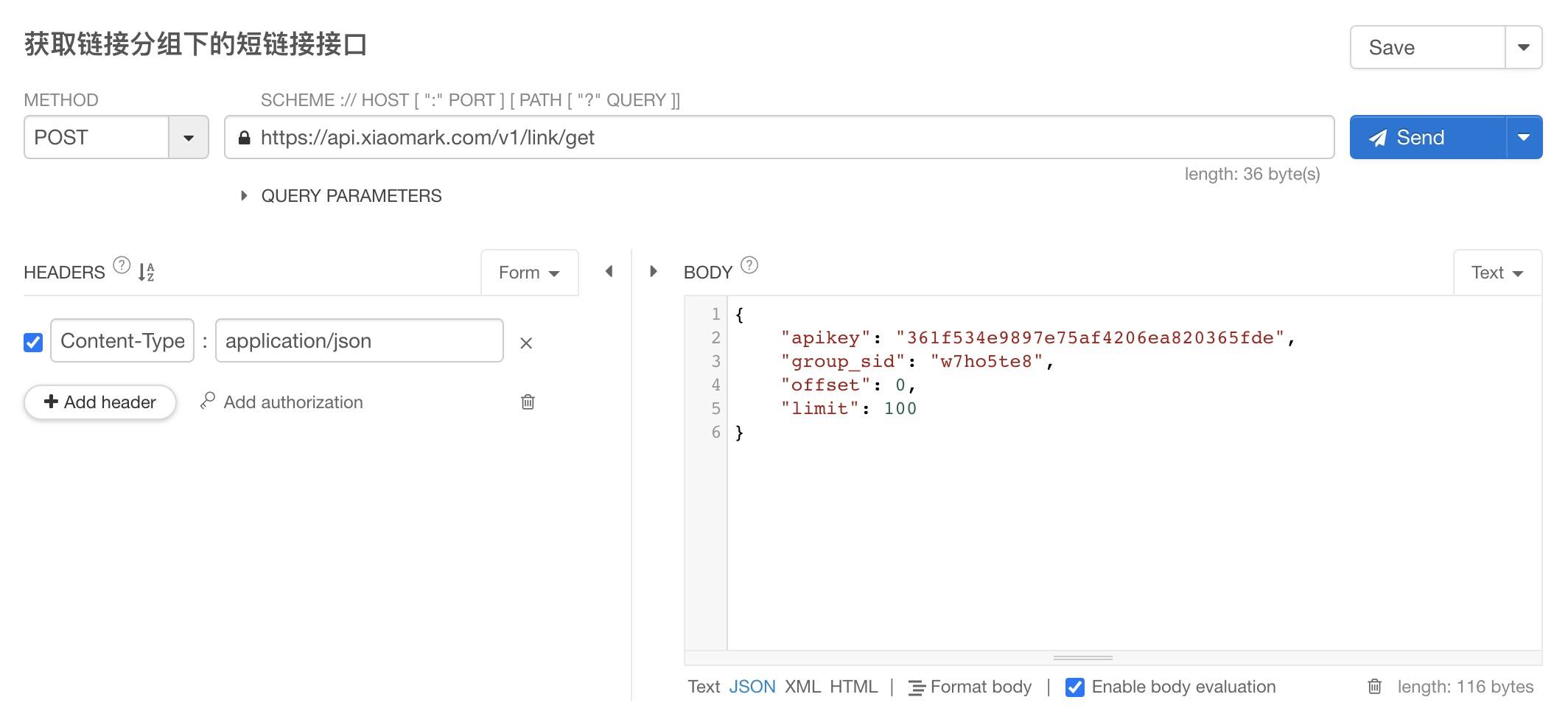
Task: Click the group_sid value "w7ho5te8"
Action: [987, 361]
